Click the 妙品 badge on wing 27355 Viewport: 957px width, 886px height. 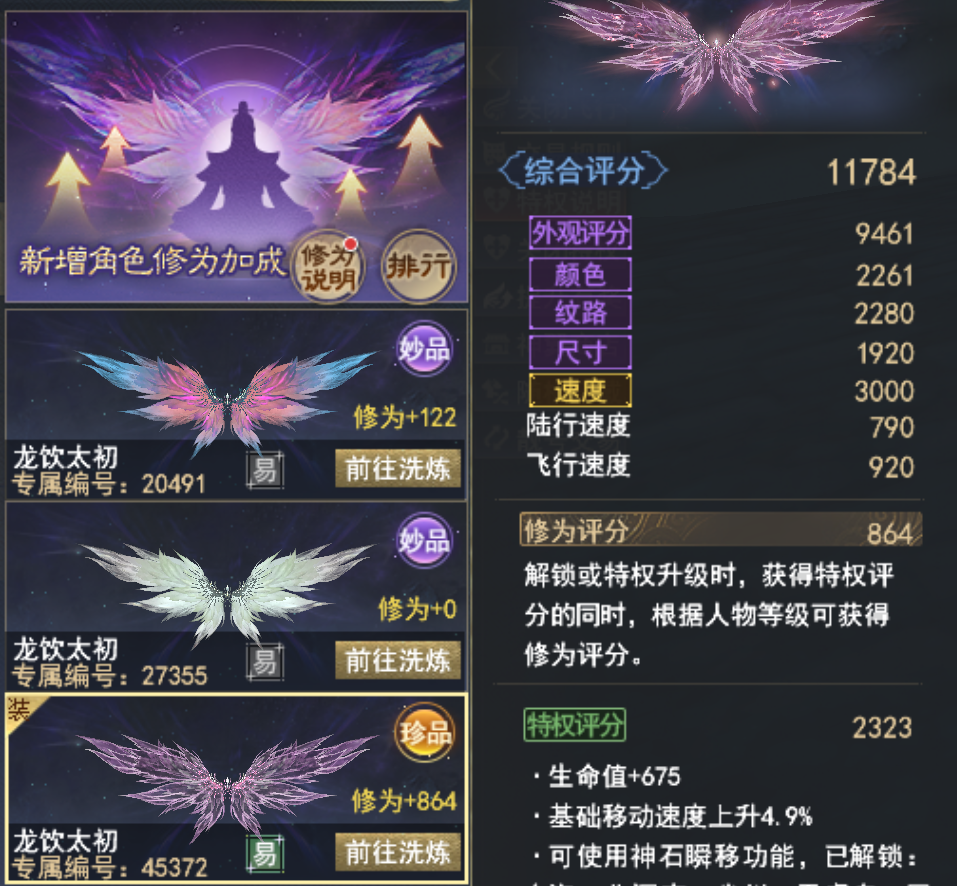point(425,540)
